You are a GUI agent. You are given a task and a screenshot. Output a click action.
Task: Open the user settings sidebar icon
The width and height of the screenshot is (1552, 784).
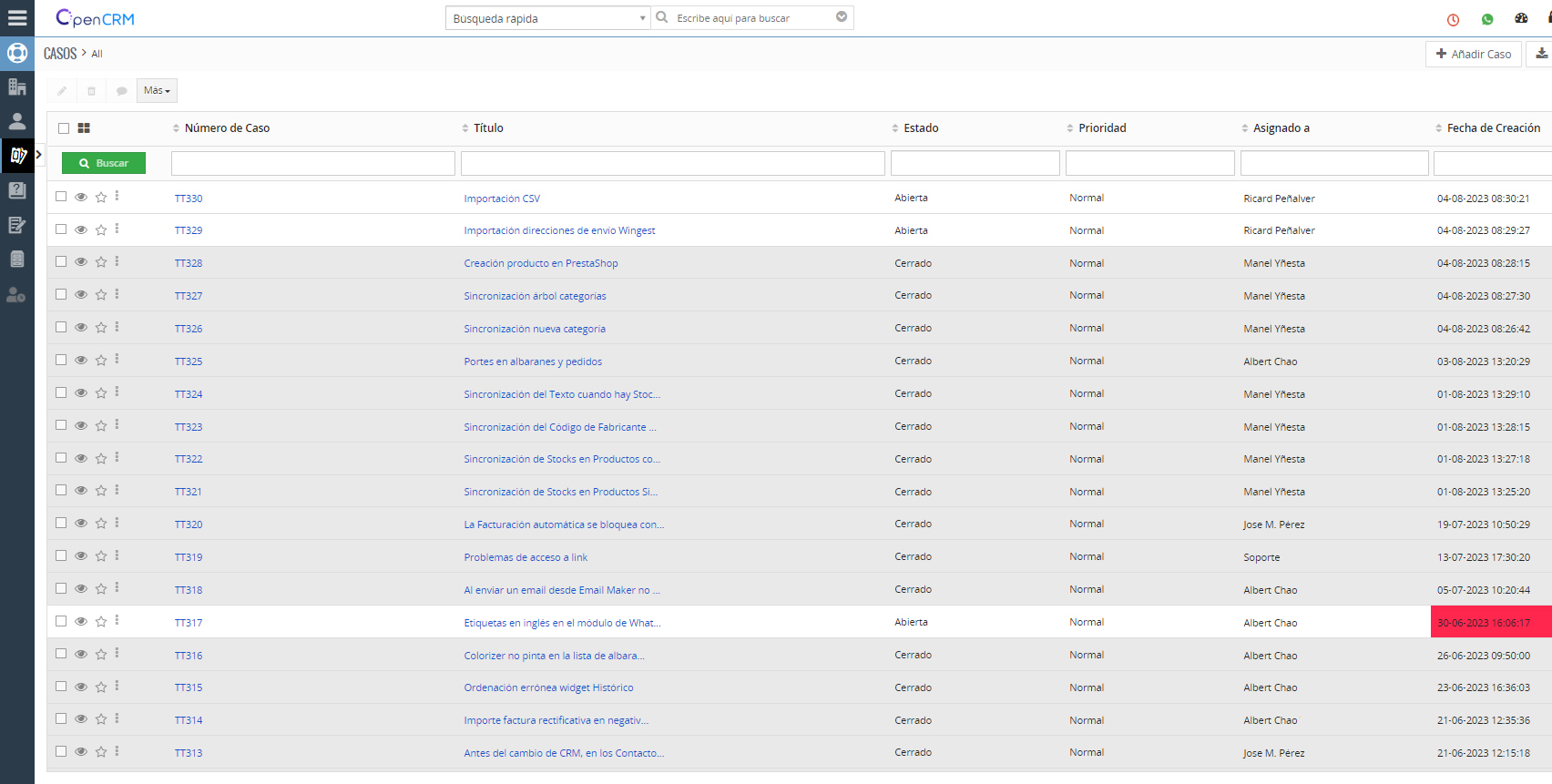17,294
